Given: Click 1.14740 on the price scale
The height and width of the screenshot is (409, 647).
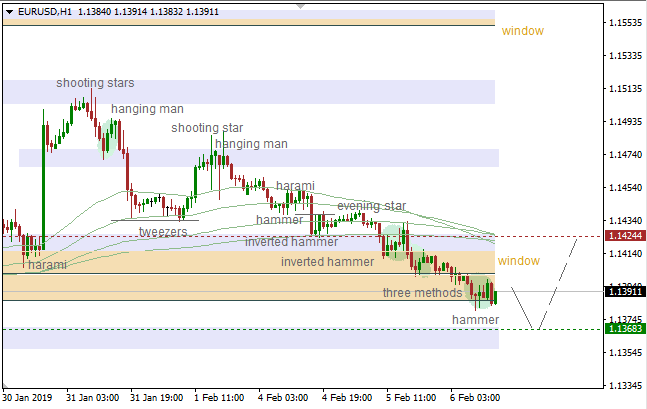Looking at the screenshot, I should click(625, 155).
